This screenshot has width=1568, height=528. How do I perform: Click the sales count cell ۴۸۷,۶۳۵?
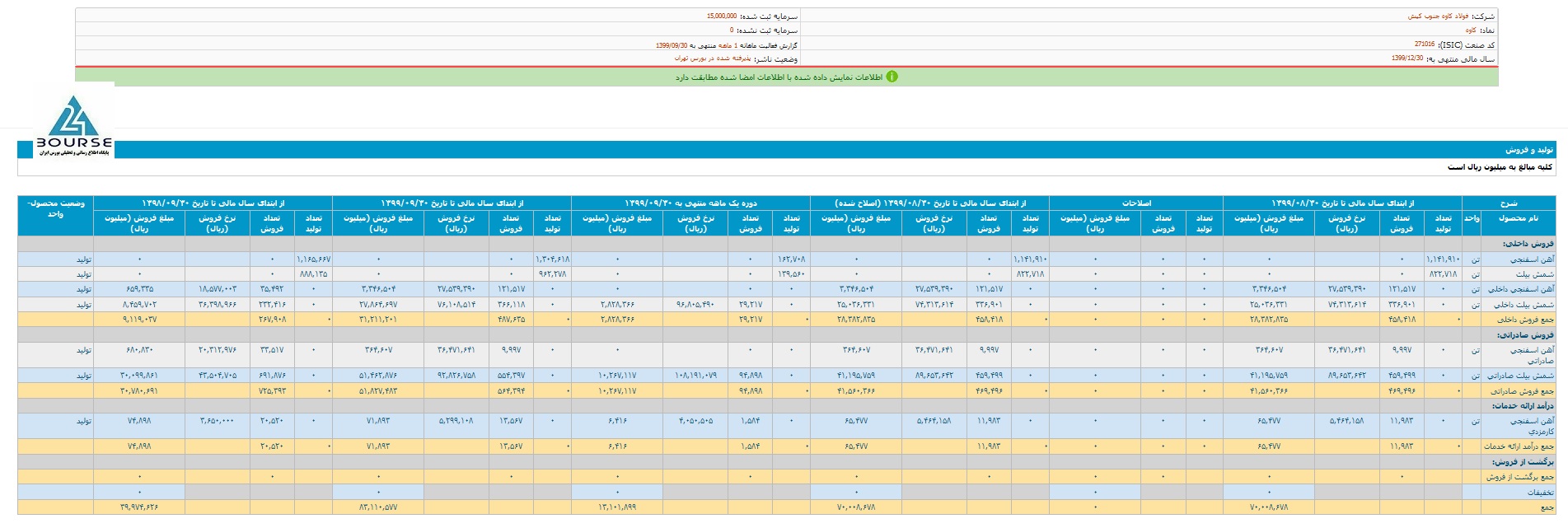click(512, 320)
